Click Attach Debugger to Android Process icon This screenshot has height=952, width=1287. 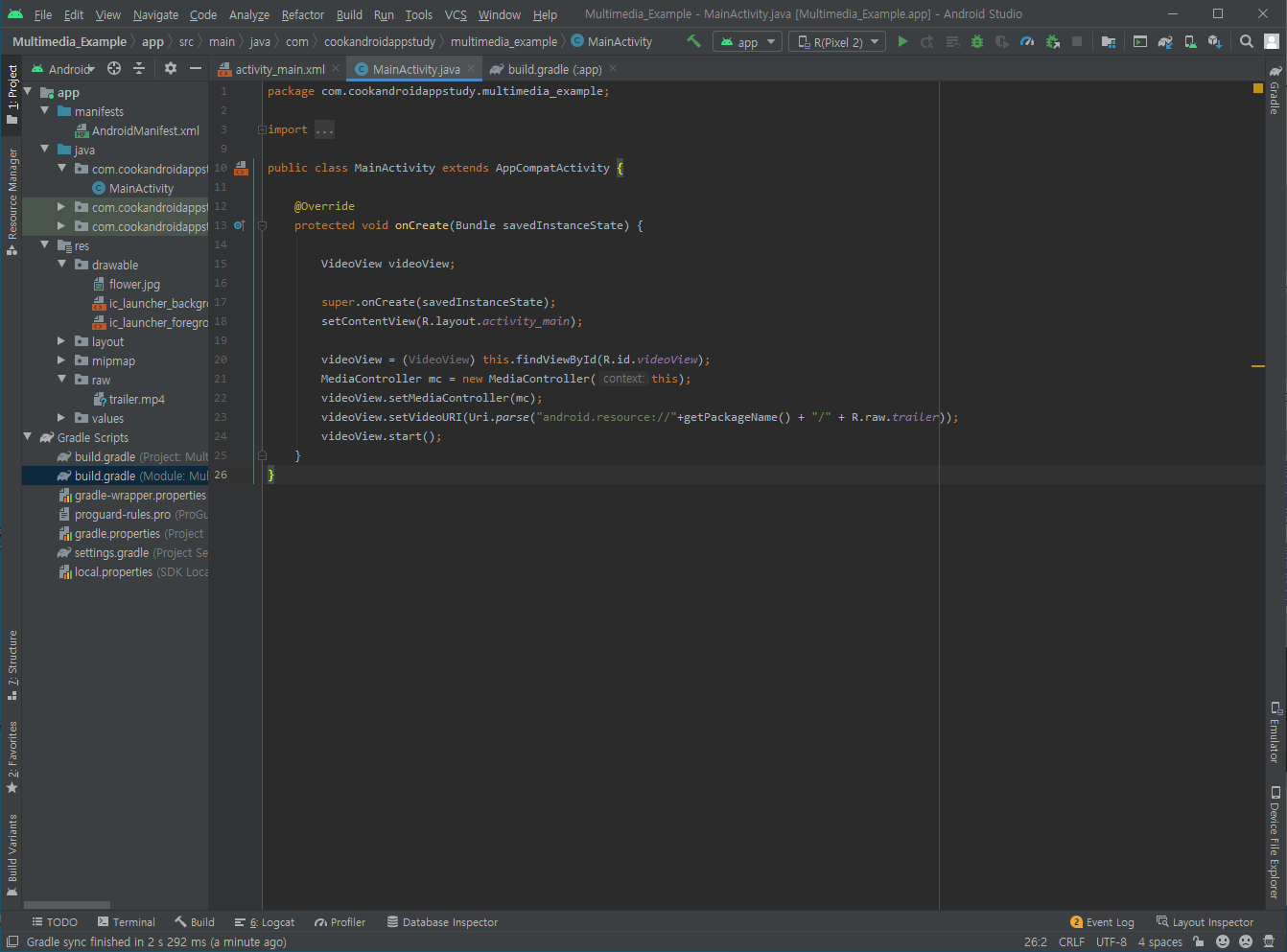click(1052, 41)
